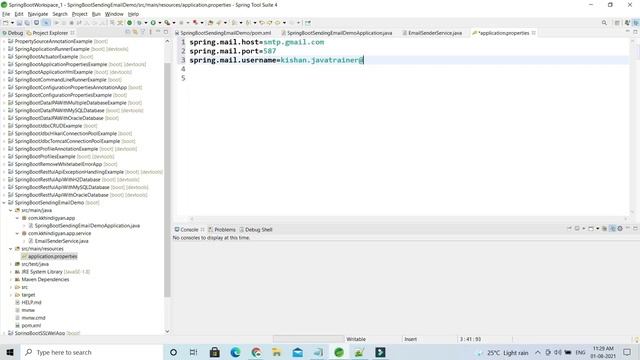The height and width of the screenshot is (360, 640).
Task: Open the File menu
Action: tap(6, 14)
